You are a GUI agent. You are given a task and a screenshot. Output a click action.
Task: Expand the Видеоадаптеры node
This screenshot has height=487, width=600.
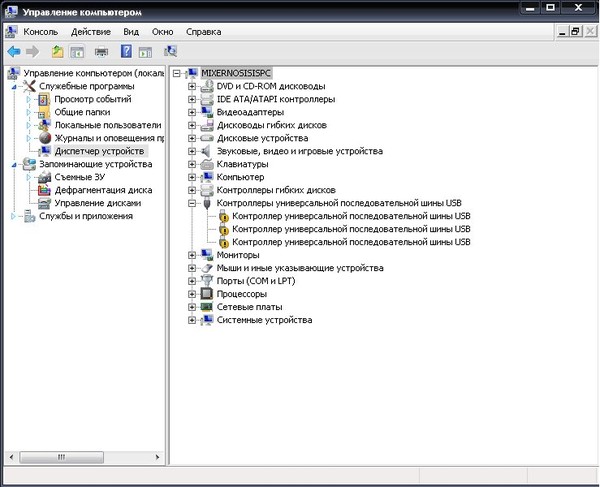pos(192,112)
